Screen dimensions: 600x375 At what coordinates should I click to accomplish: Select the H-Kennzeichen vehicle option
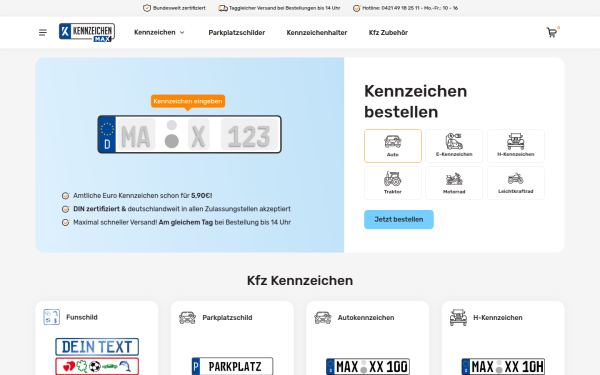(x=515, y=146)
